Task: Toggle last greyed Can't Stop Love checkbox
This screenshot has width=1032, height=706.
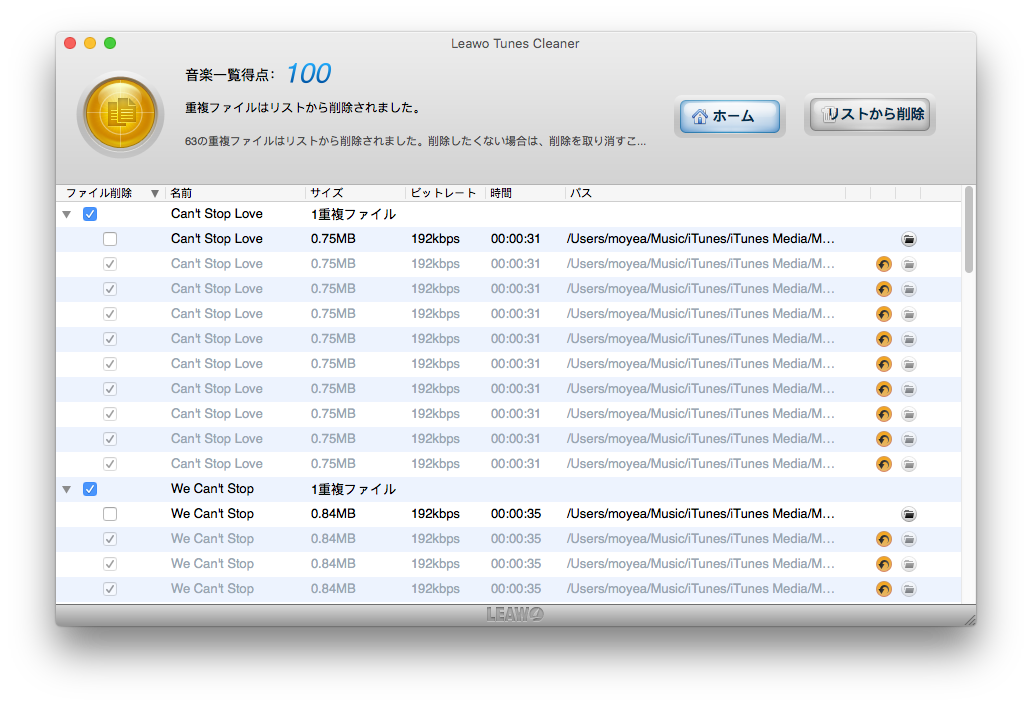Action: (110, 464)
